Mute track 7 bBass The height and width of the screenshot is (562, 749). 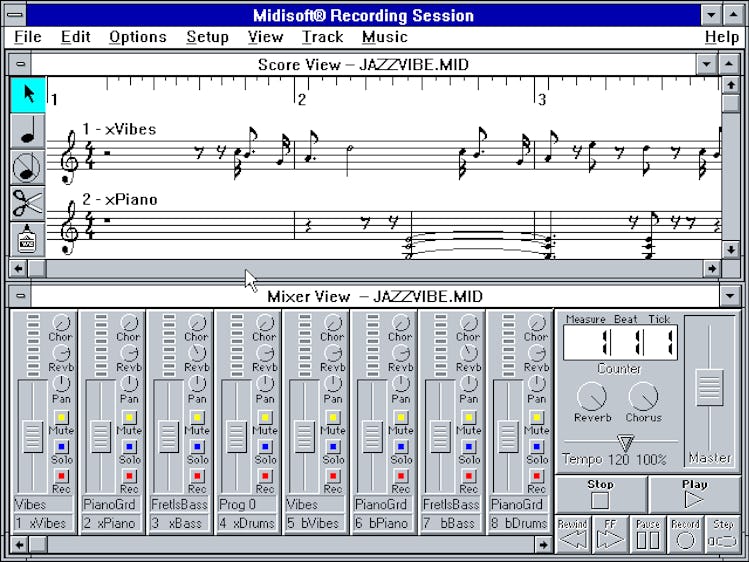point(469,417)
